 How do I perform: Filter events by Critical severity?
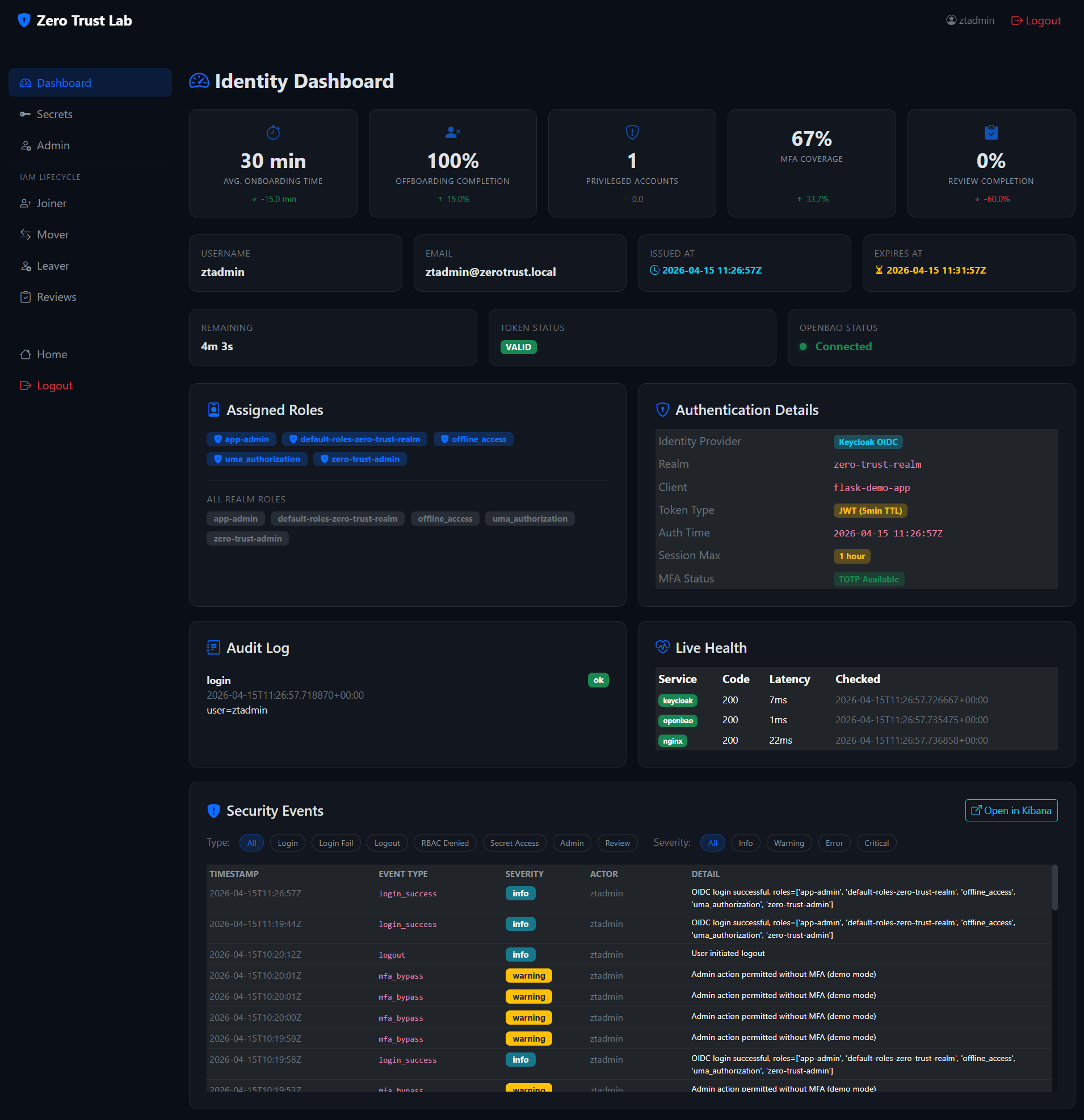[877, 843]
